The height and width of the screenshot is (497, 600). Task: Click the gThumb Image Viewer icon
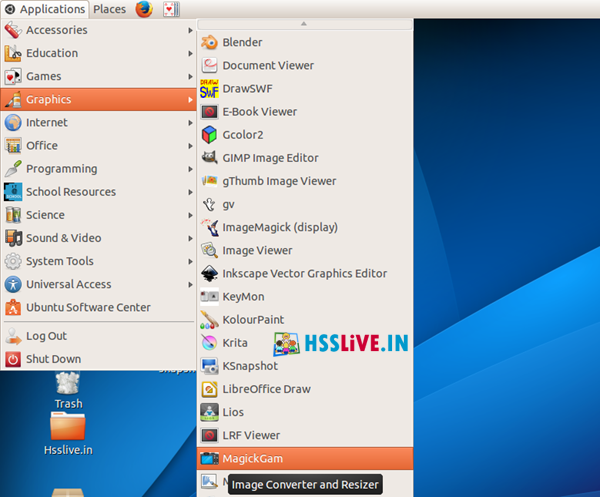coord(209,181)
